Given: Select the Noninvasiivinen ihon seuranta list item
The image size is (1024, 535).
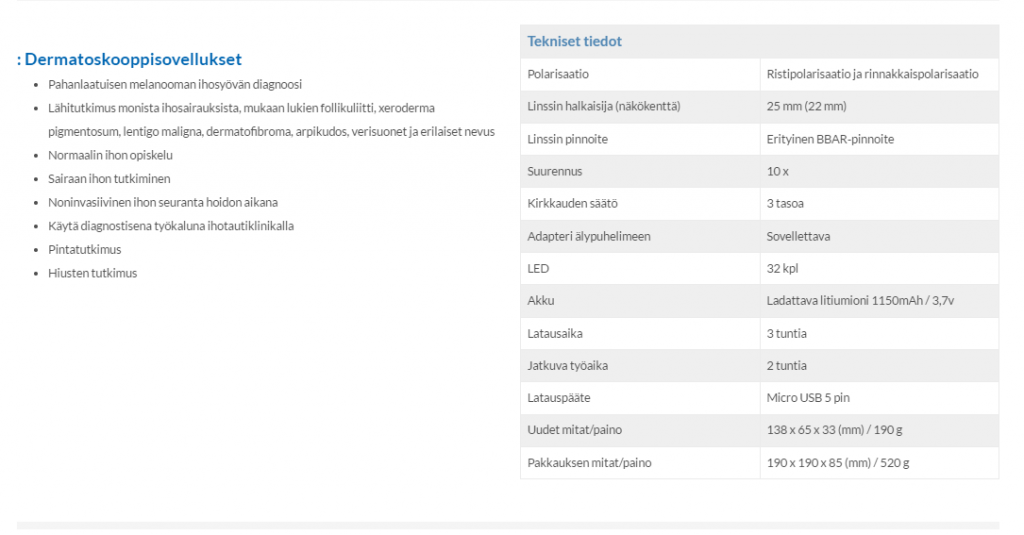Looking at the screenshot, I should (x=163, y=202).
